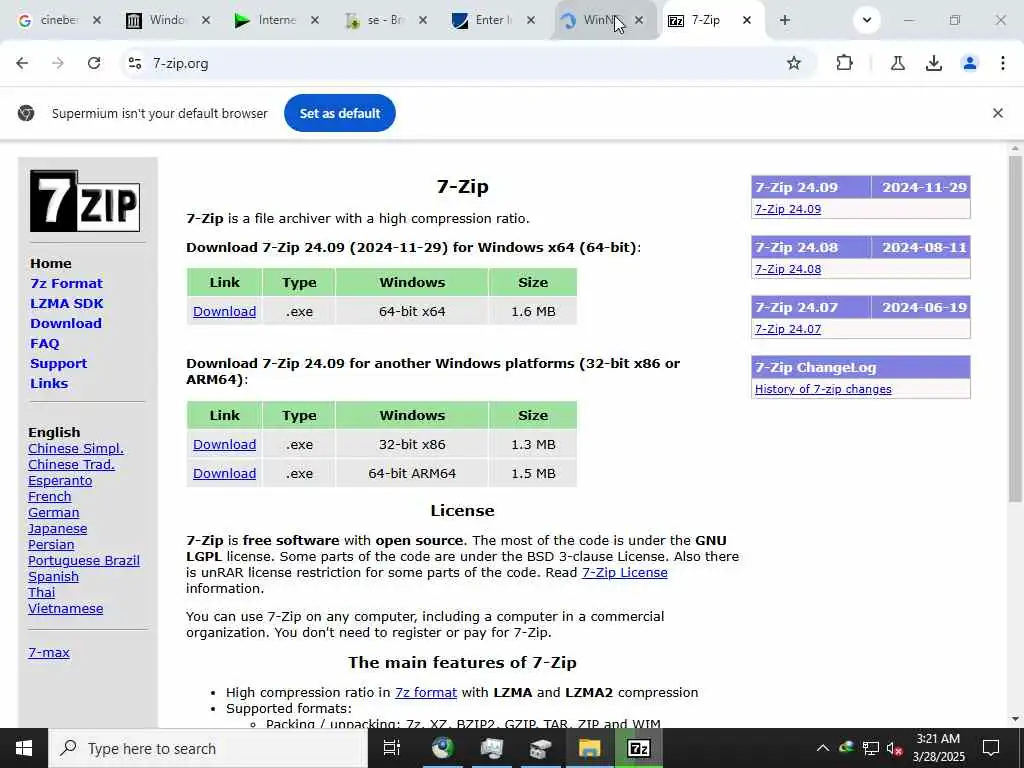Show hidden system tray icons chevron
1024x768 pixels.
click(x=823, y=748)
